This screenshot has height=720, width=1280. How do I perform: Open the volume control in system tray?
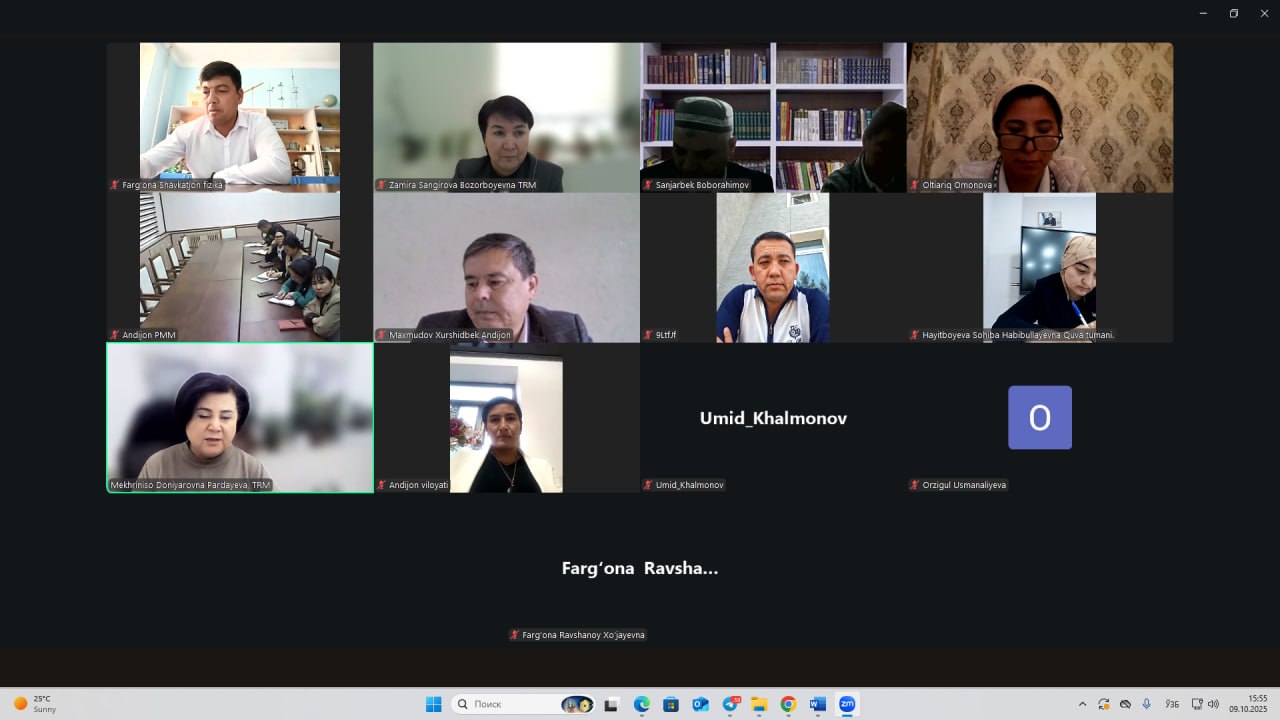(x=1214, y=704)
